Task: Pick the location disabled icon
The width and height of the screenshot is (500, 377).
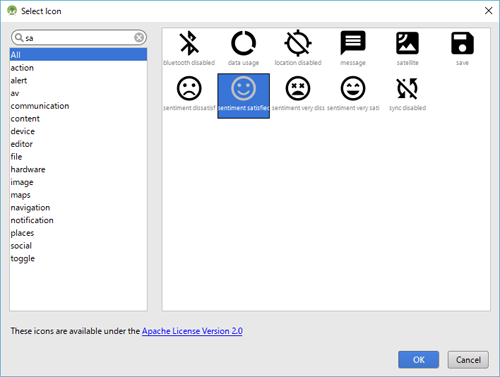Action: tap(298, 43)
